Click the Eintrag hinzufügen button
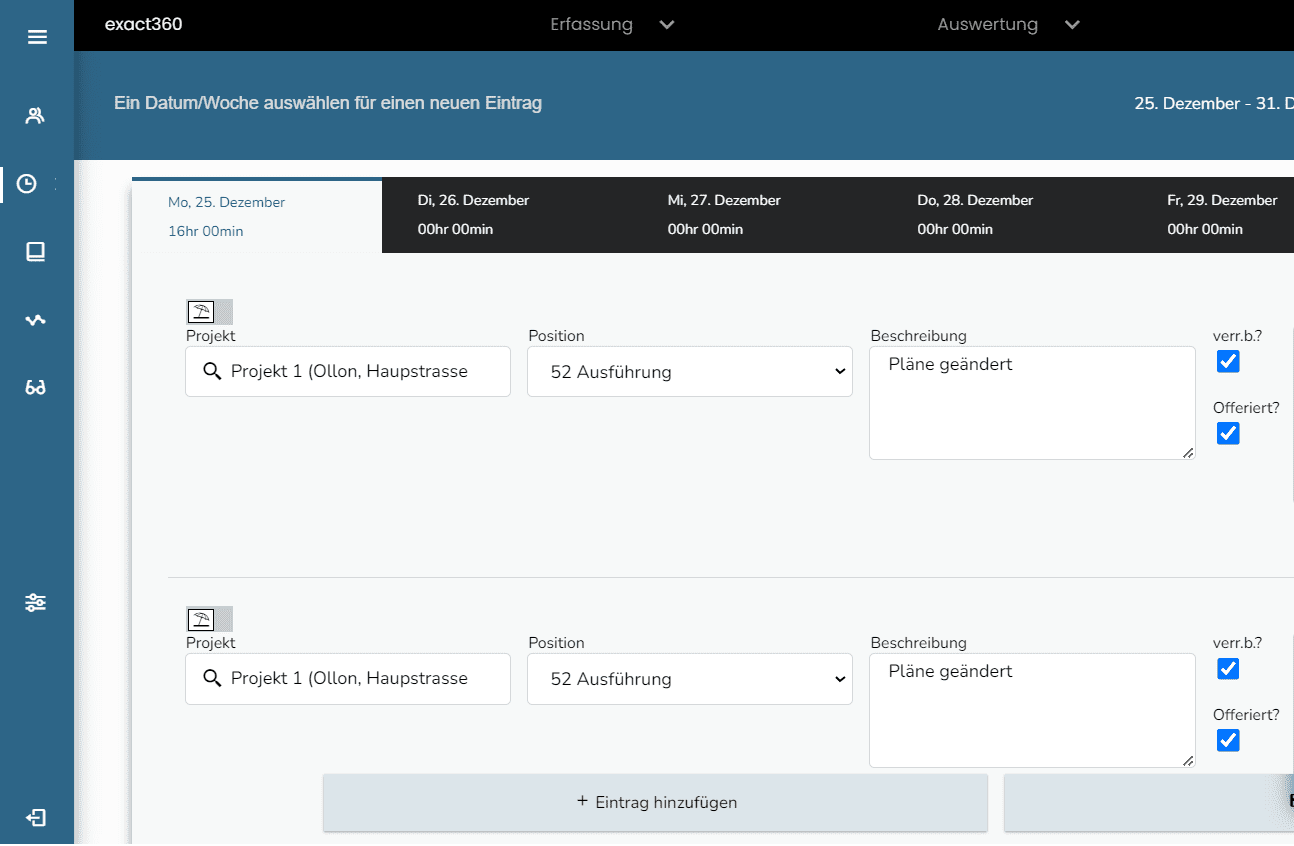Viewport: 1294px width, 846px height. point(655,802)
